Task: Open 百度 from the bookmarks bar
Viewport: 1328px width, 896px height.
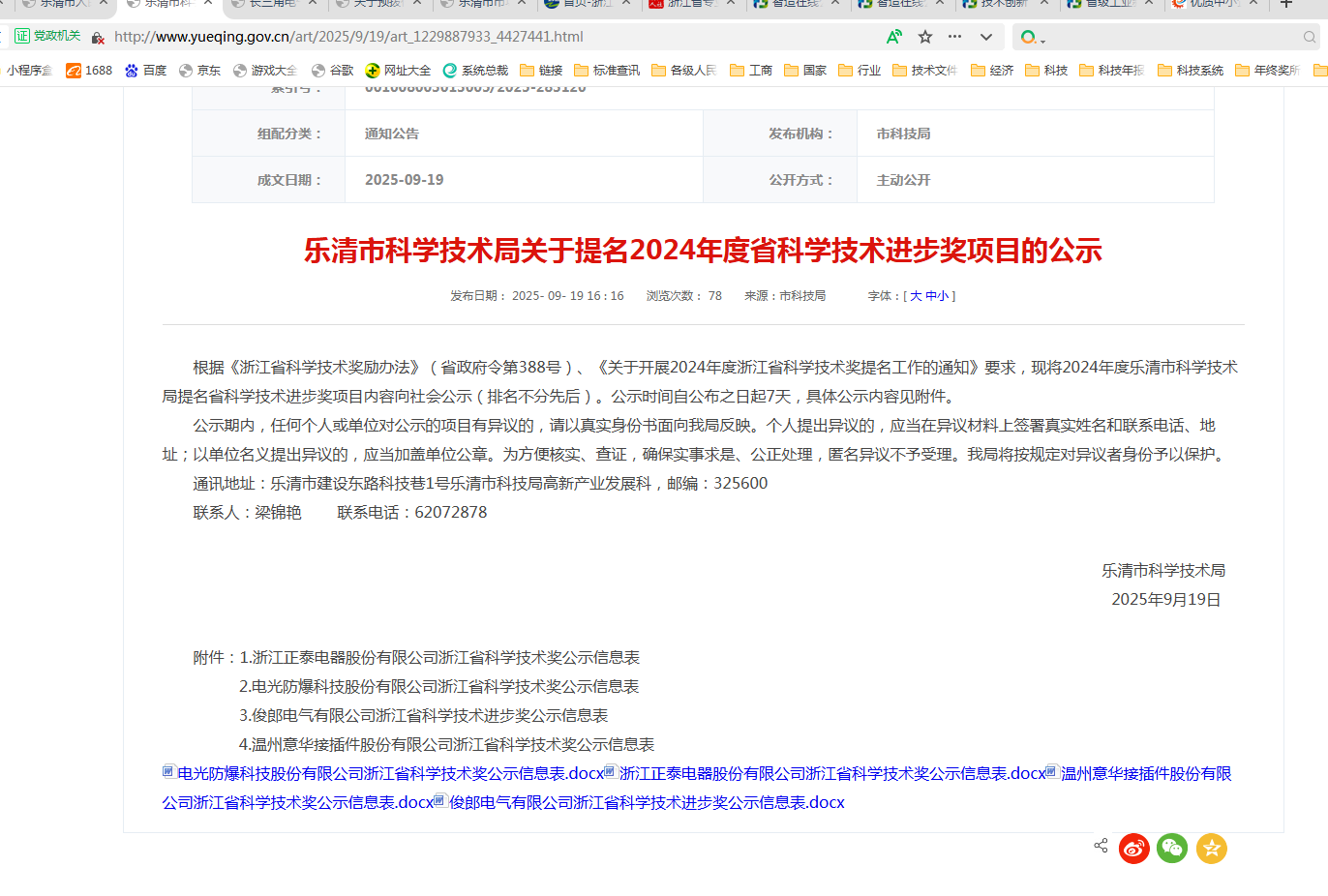Action: 145,70
